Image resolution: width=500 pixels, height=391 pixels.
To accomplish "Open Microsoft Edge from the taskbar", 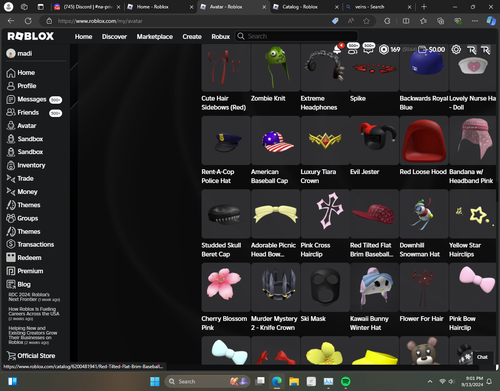I will click(277, 381).
